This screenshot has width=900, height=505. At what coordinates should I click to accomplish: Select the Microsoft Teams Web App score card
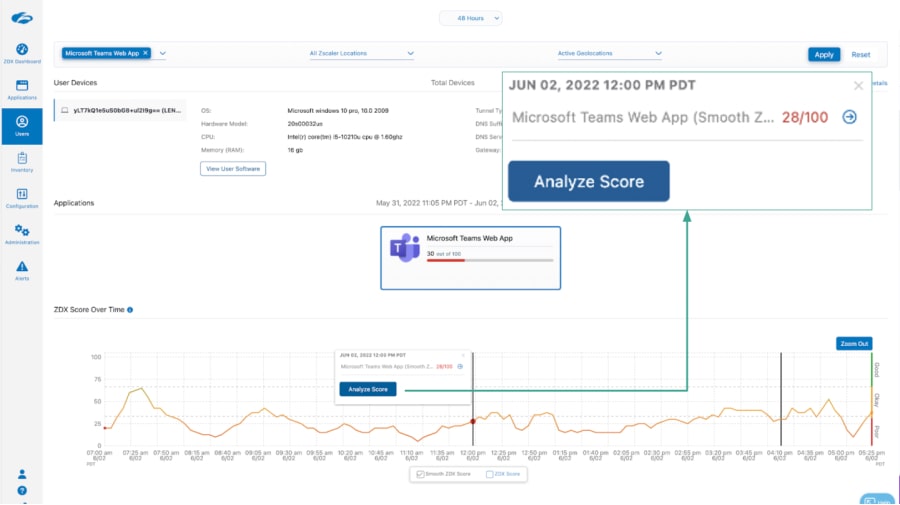470,257
